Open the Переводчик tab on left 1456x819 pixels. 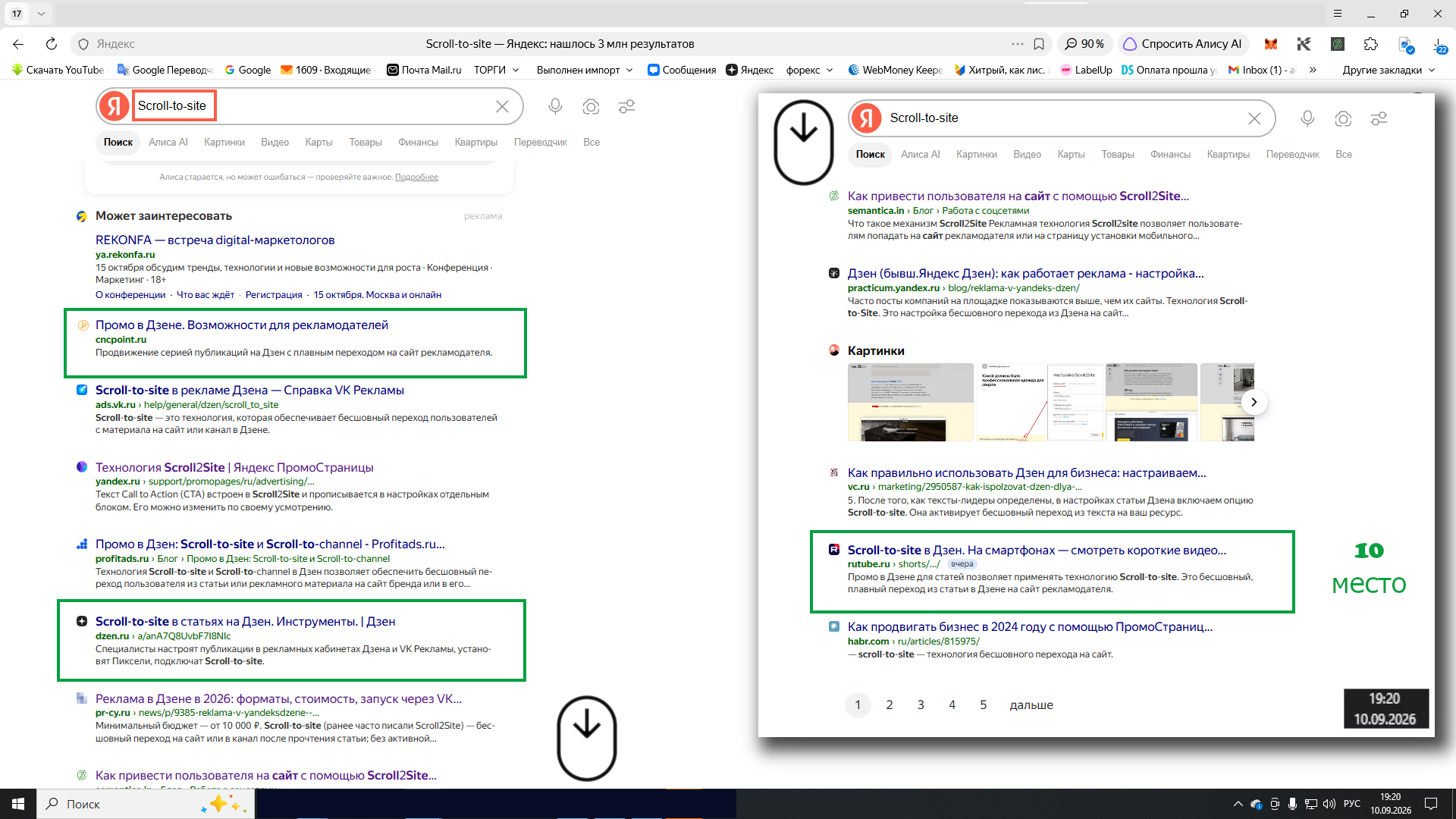click(540, 142)
